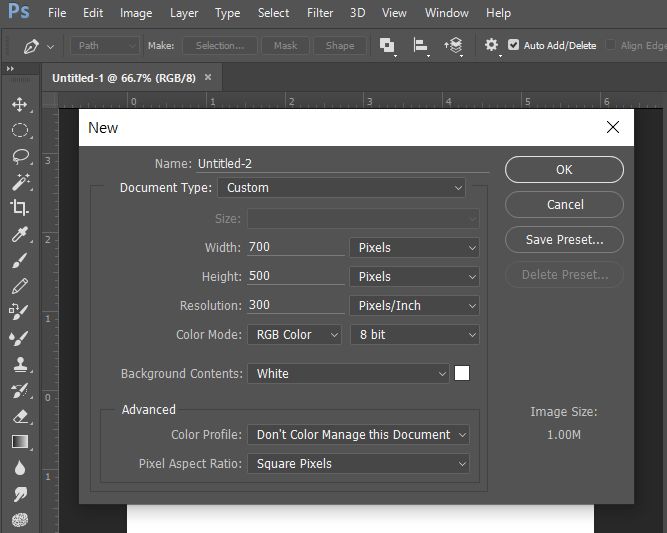Screen dimensions: 667x533
Task: Open the Width units dropdown
Action: coord(414,248)
